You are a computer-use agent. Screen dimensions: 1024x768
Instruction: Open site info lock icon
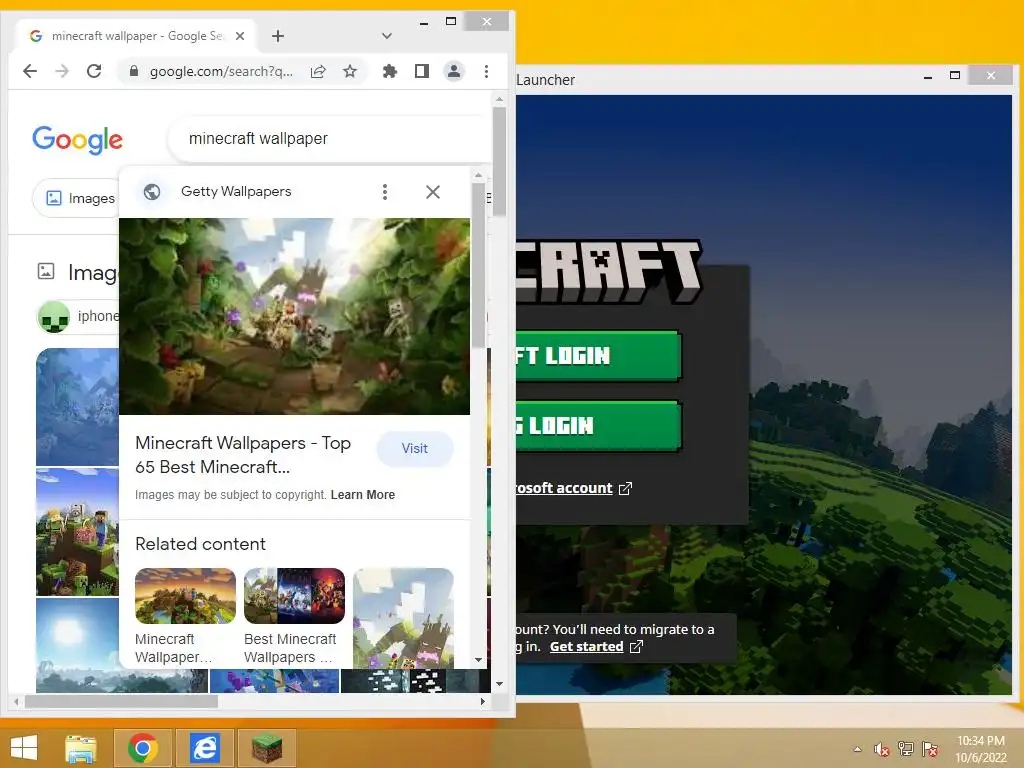134,71
